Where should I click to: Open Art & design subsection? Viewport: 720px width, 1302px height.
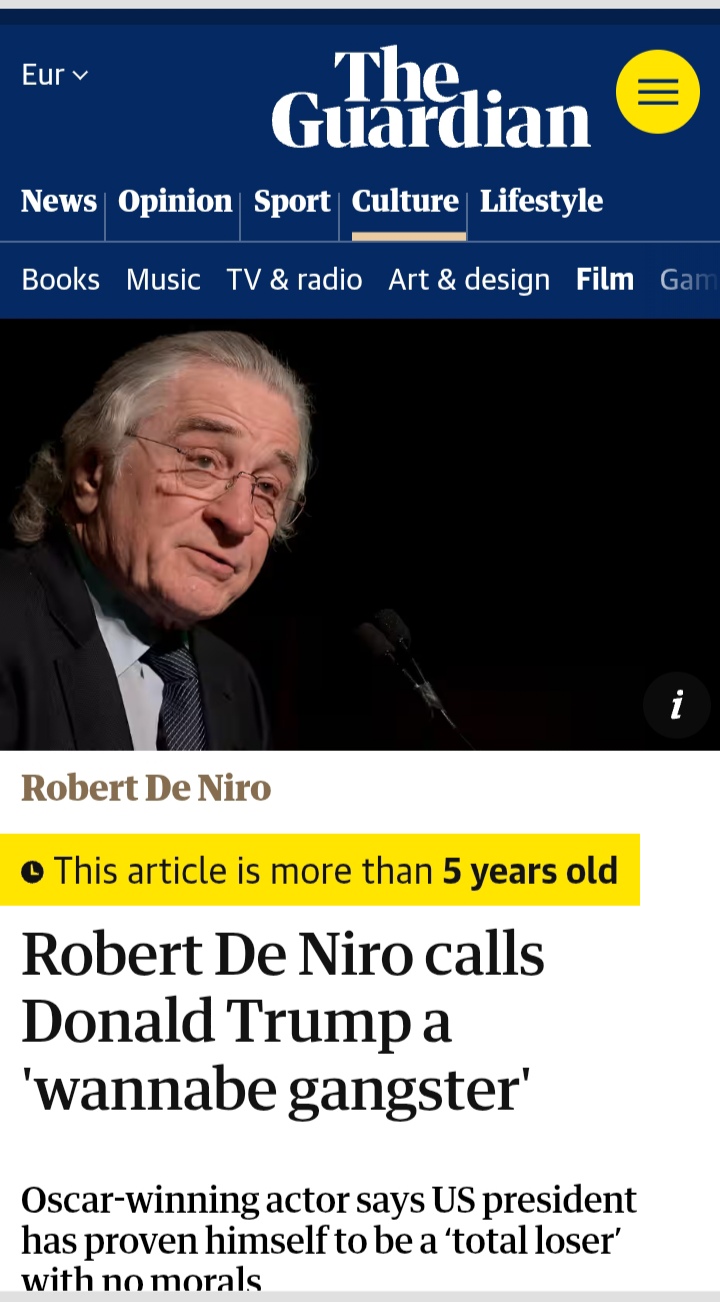[469, 279]
